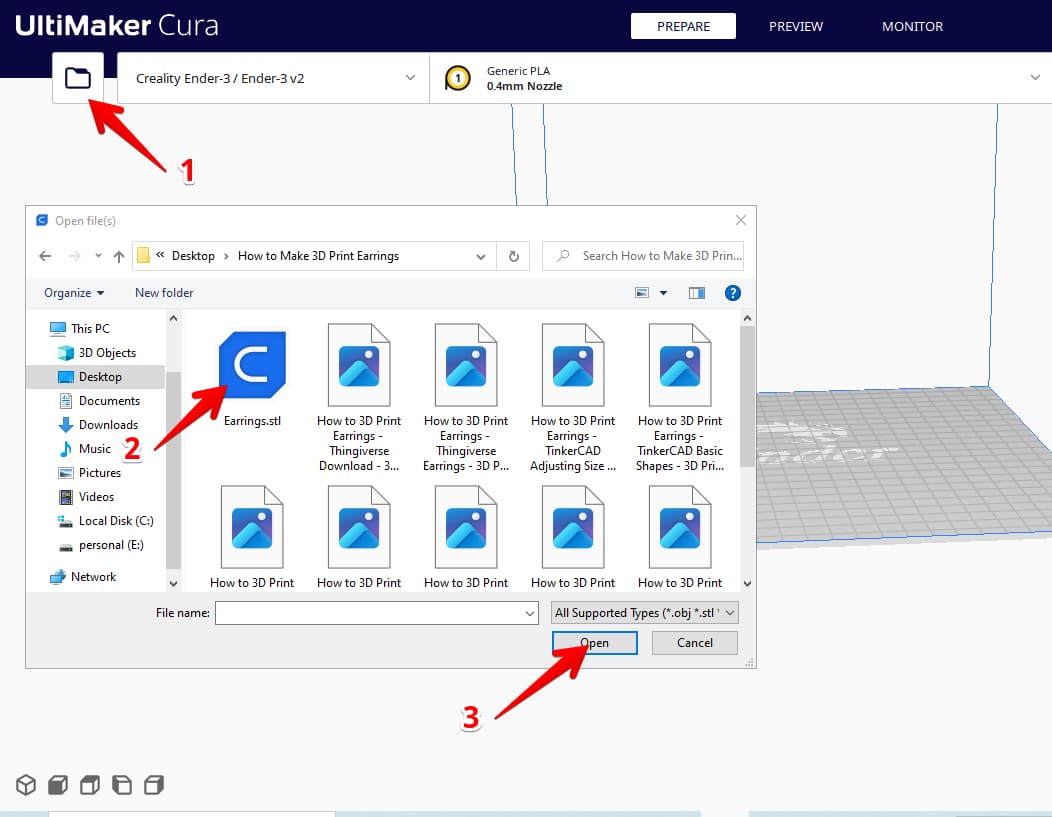Click the extruder 1 material icon

click(458, 78)
